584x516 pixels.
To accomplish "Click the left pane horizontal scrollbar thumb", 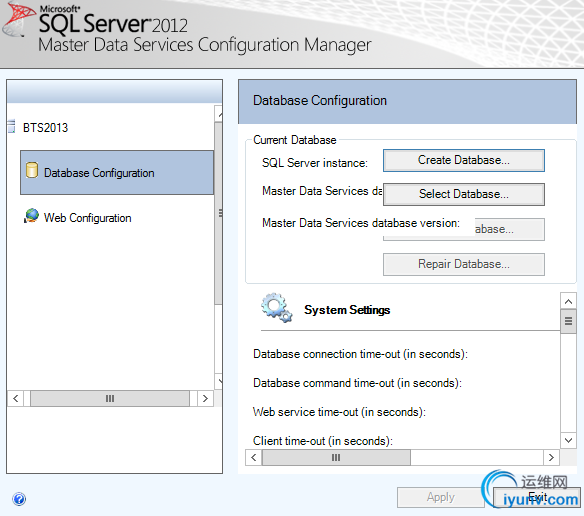I will (110, 399).
